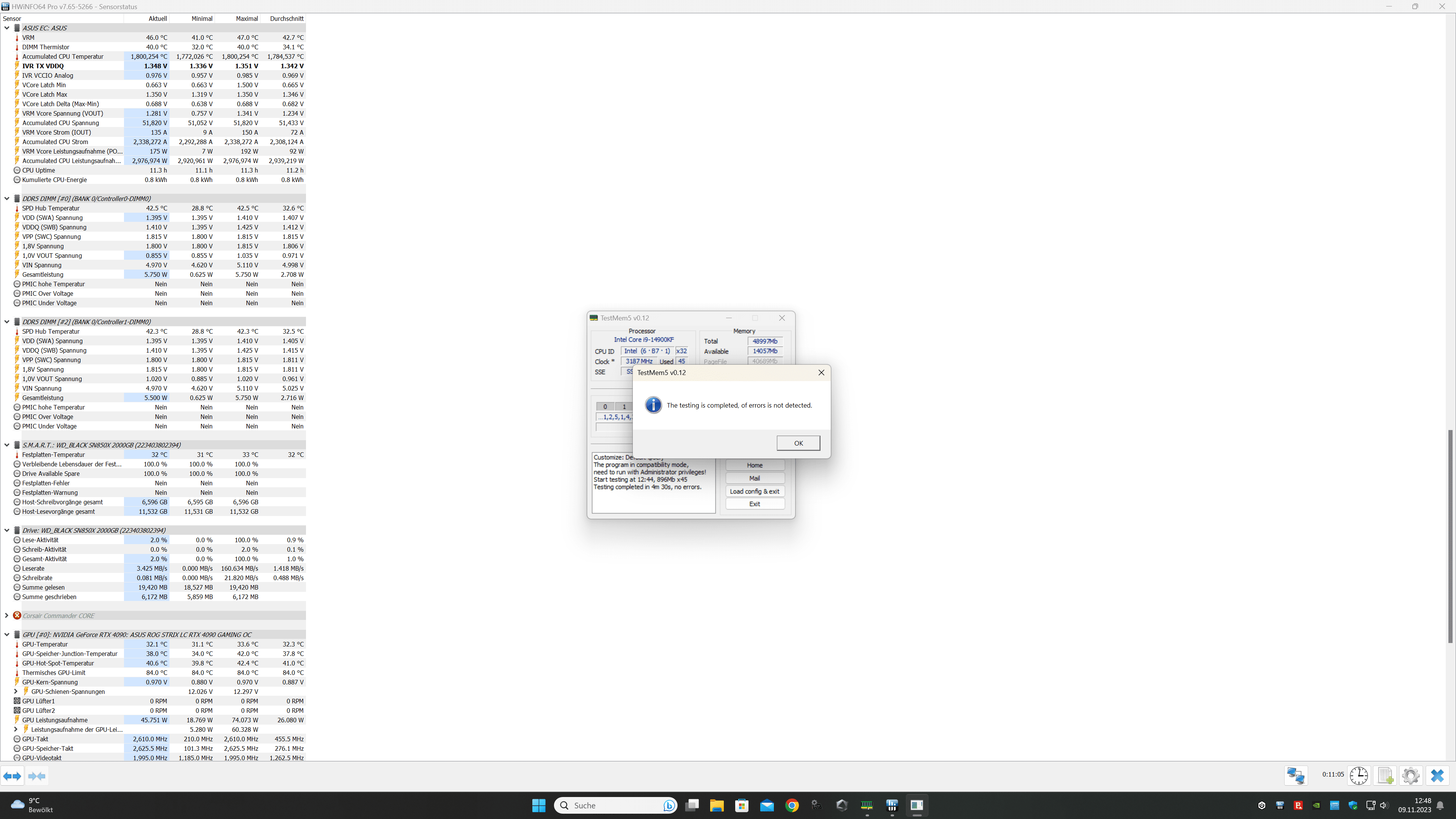1456x819 pixels.
Task: Click Load config & exit button
Action: click(x=754, y=491)
